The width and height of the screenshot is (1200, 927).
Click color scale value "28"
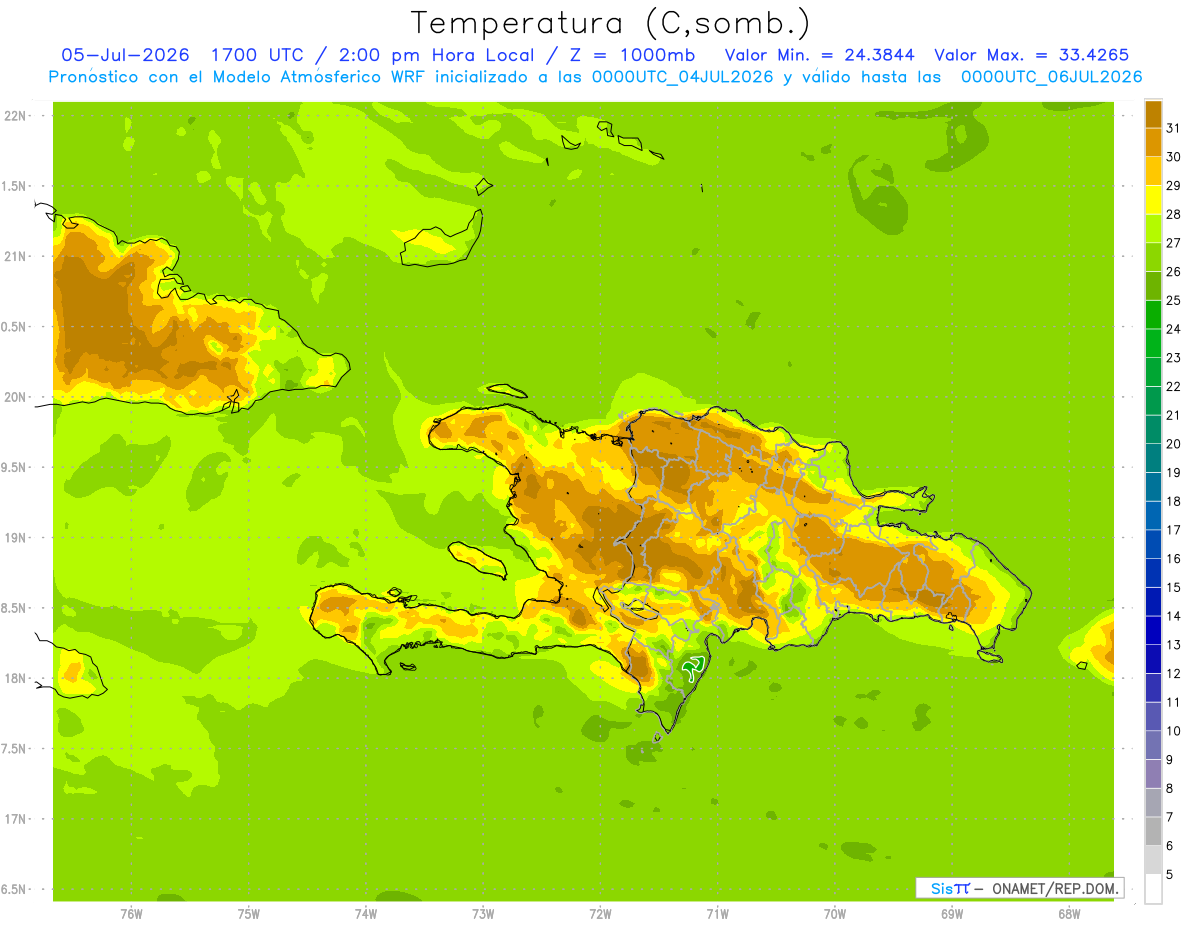tap(1173, 214)
